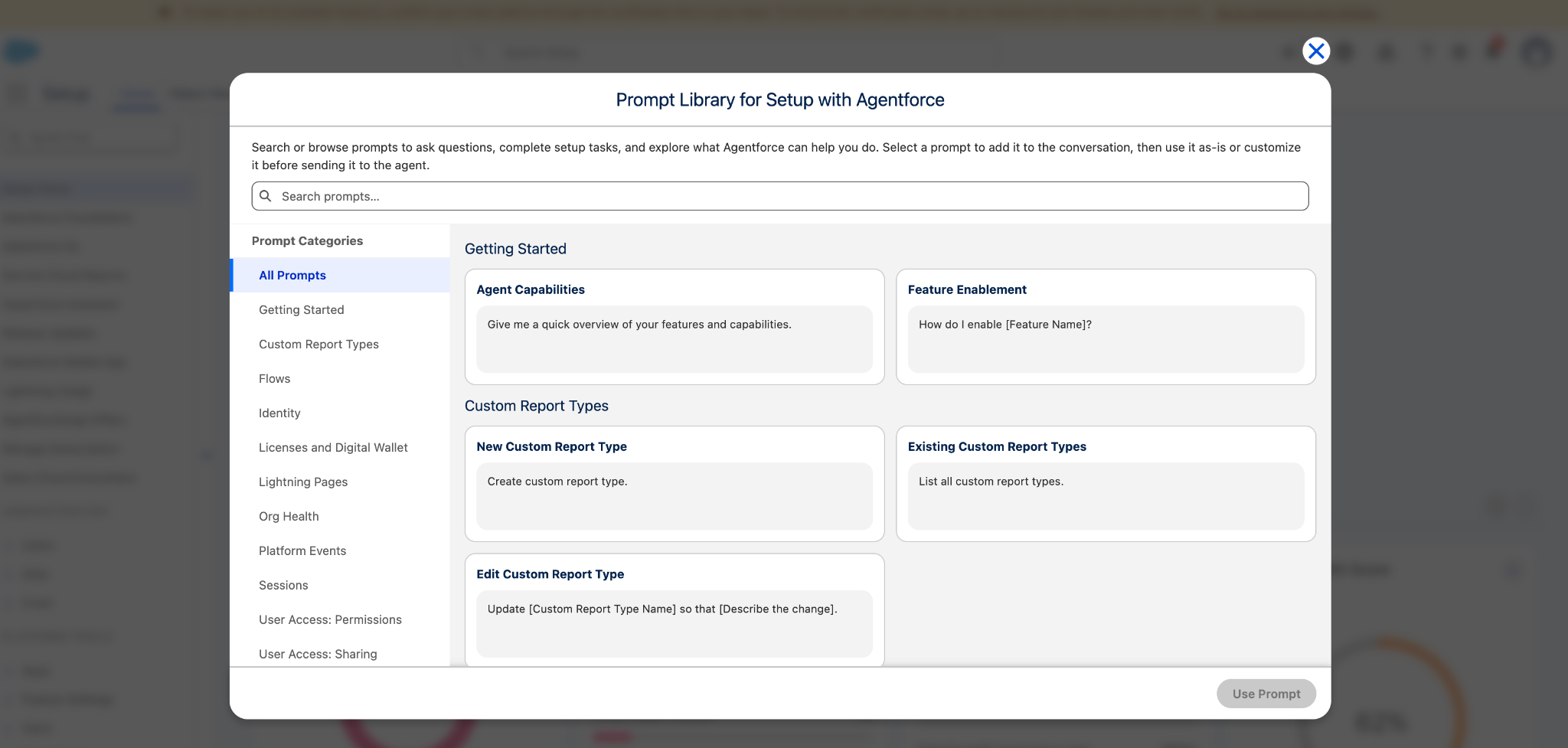Focus the Search prompts input field
The width and height of the screenshot is (1568, 748).
point(779,196)
